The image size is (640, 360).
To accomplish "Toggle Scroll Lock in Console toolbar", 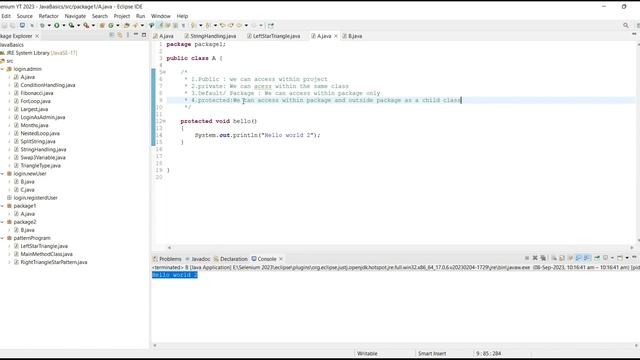I will (562, 258).
